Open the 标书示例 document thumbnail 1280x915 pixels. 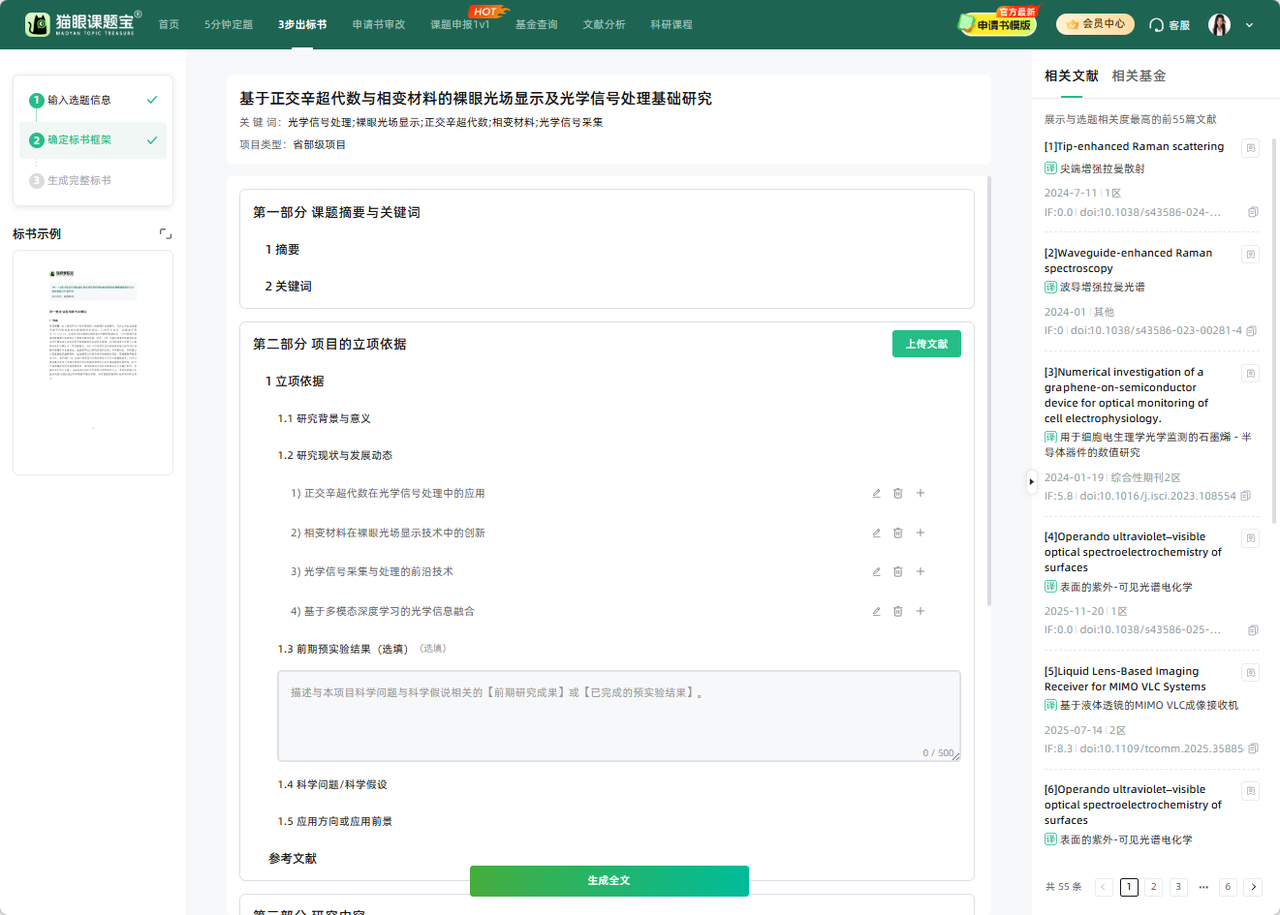click(93, 362)
